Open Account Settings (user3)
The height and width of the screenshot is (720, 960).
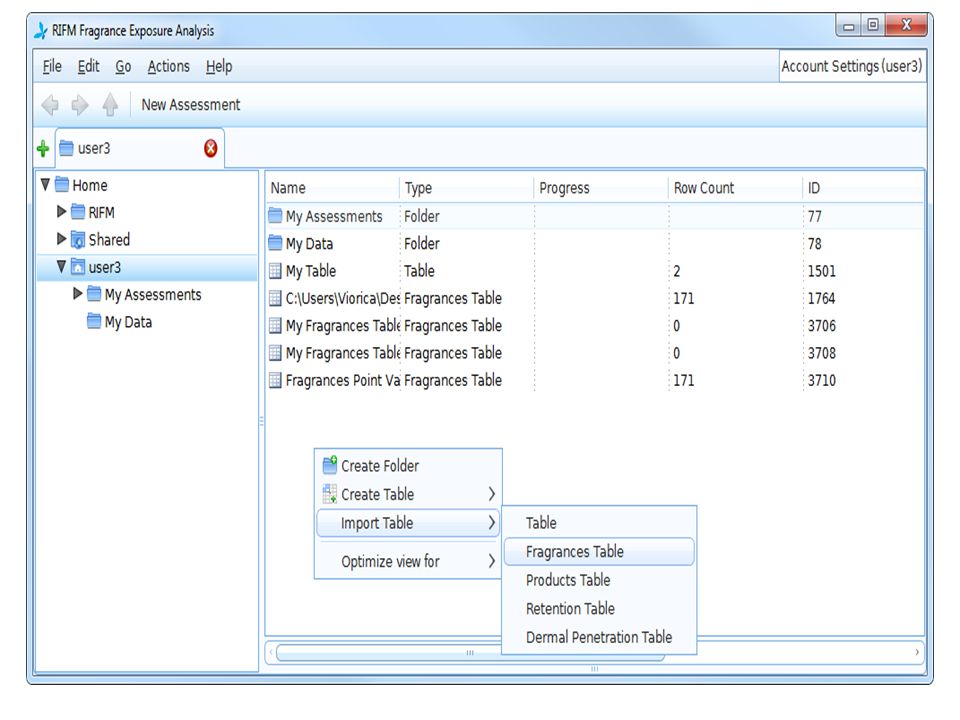pos(852,66)
